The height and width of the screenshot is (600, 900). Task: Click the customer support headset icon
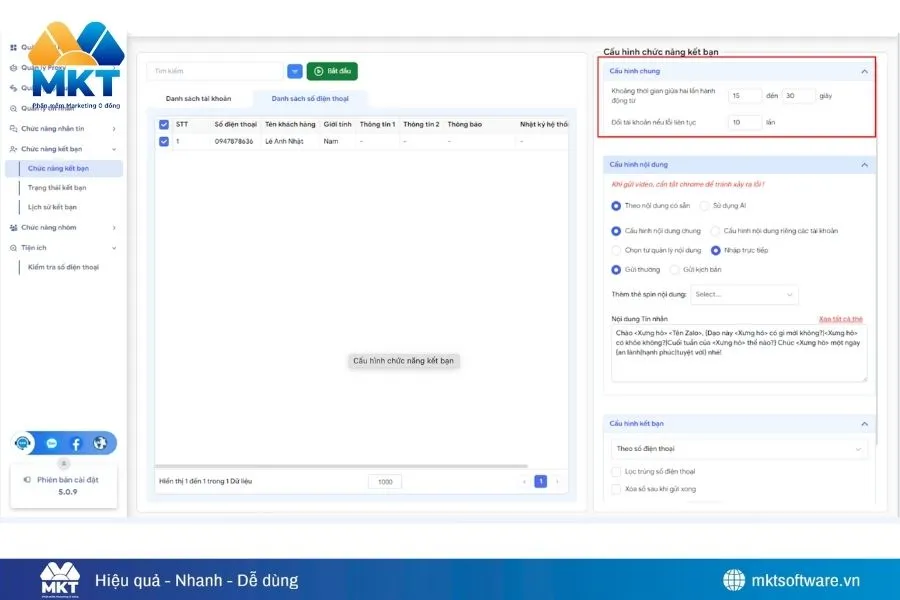24,443
